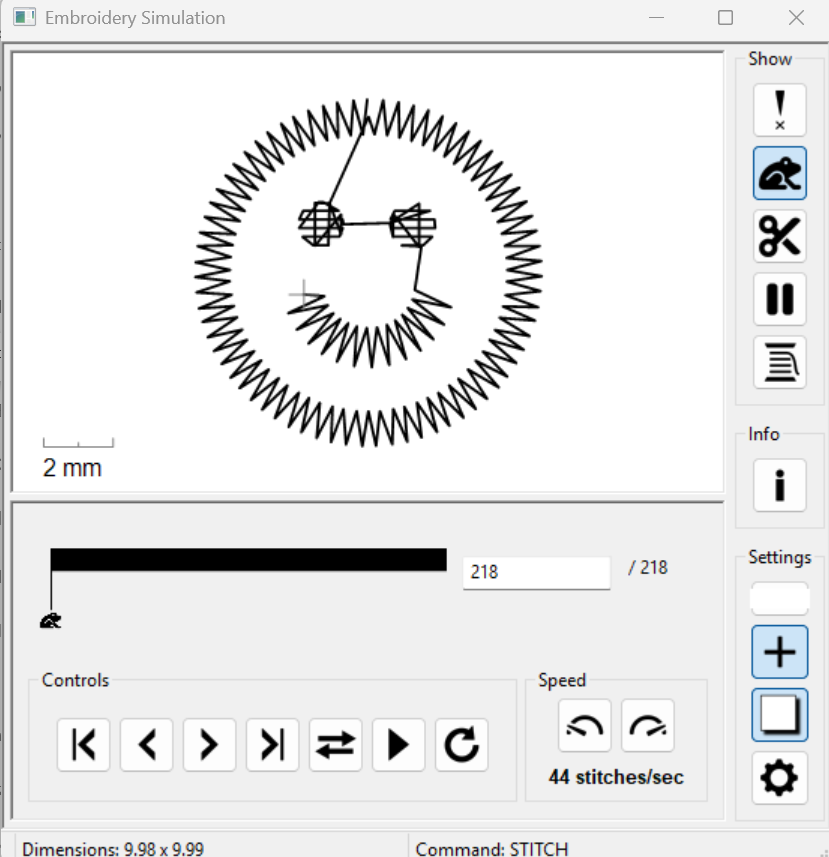Toggle color changes thread spool button
829x857 pixels.
pyautogui.click(x=779, y=362)
